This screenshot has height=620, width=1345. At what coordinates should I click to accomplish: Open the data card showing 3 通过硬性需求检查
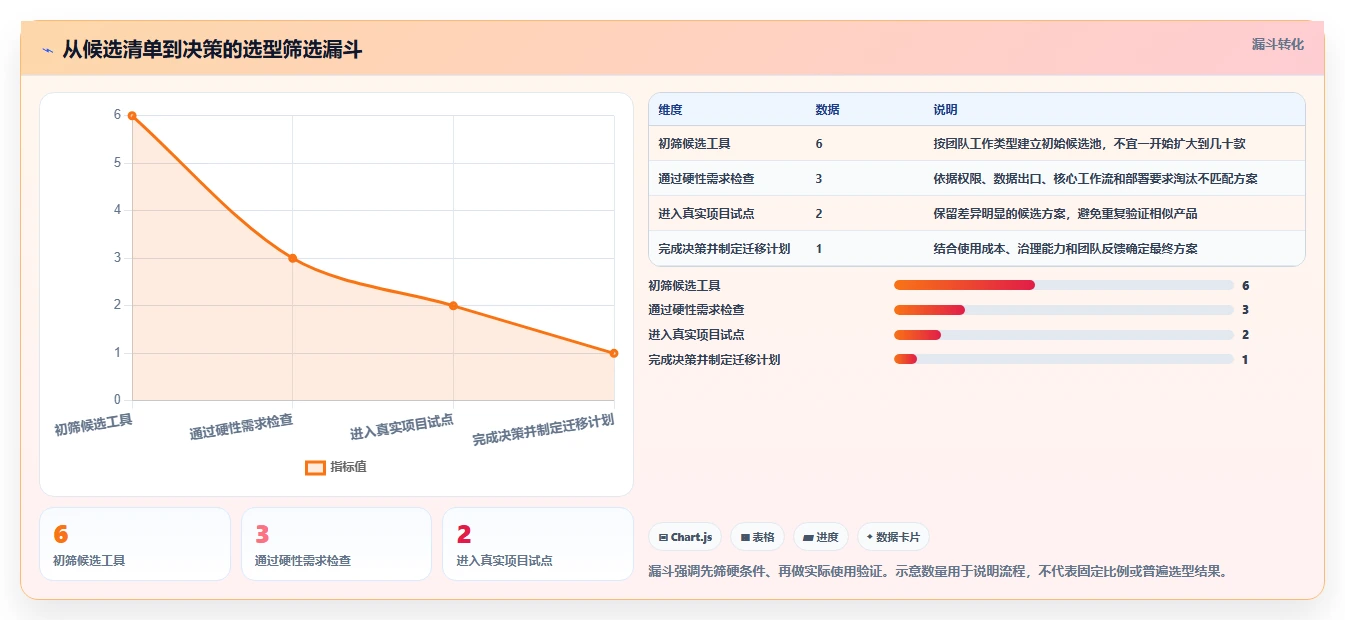(x=336, y=544)
